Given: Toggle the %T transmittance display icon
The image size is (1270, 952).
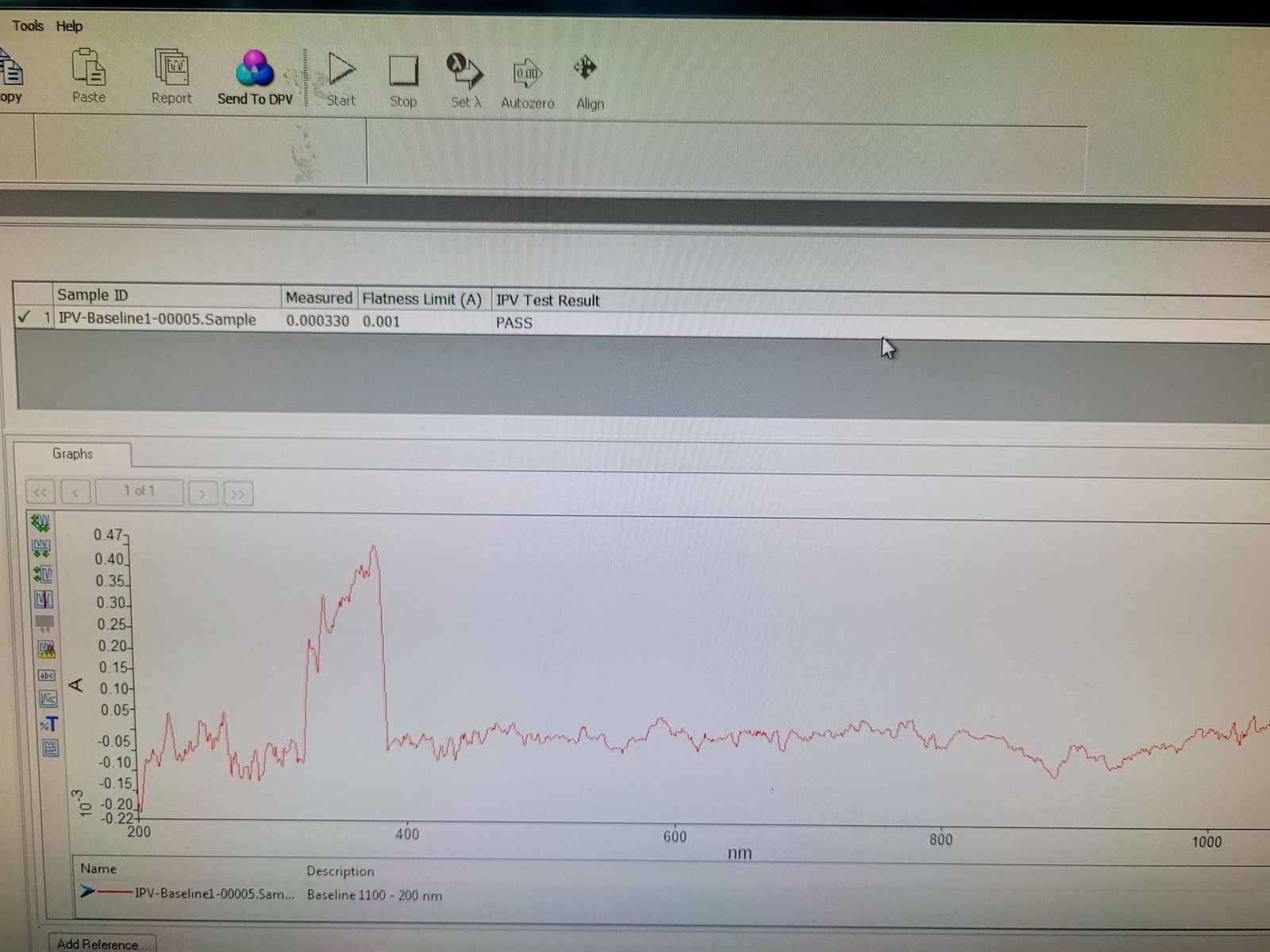Looking at the screenshot, I should click(x=48, y=724).
